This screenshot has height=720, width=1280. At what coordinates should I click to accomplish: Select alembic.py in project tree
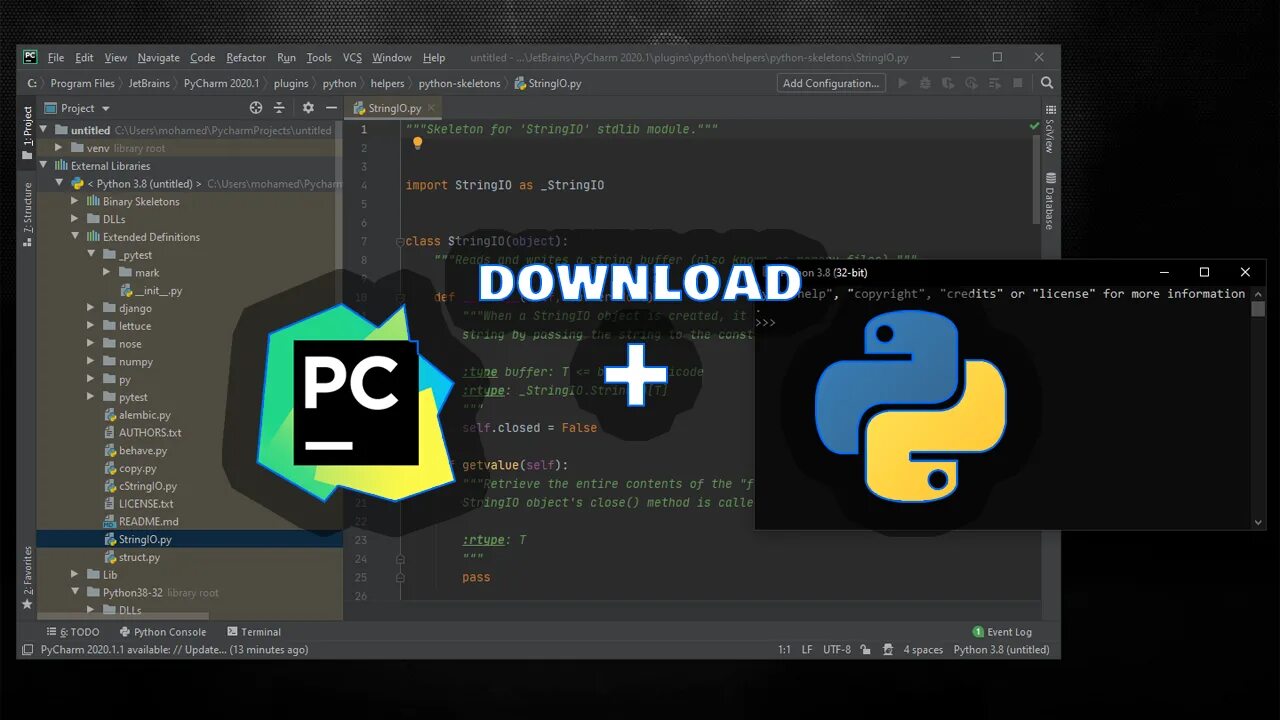[x=145, y=415]
